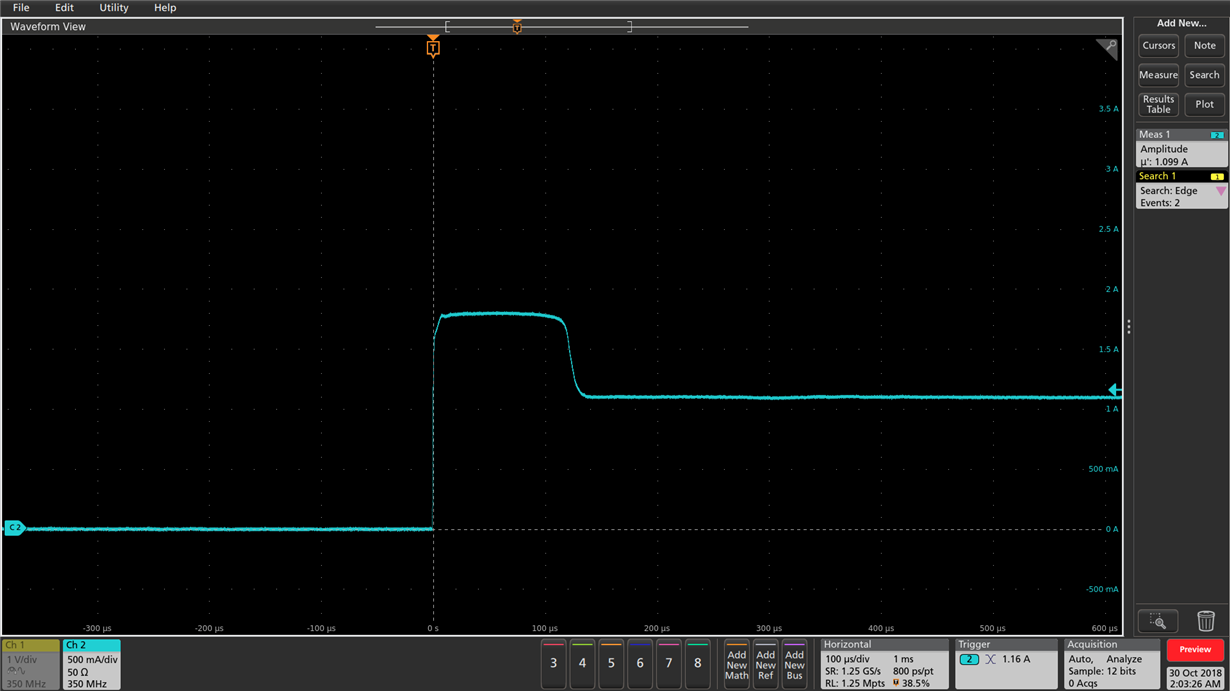This screenshot has width=1230, height=691.
Task: Click the zoom box magnifier icon
Action: (x=1158, y=621)
